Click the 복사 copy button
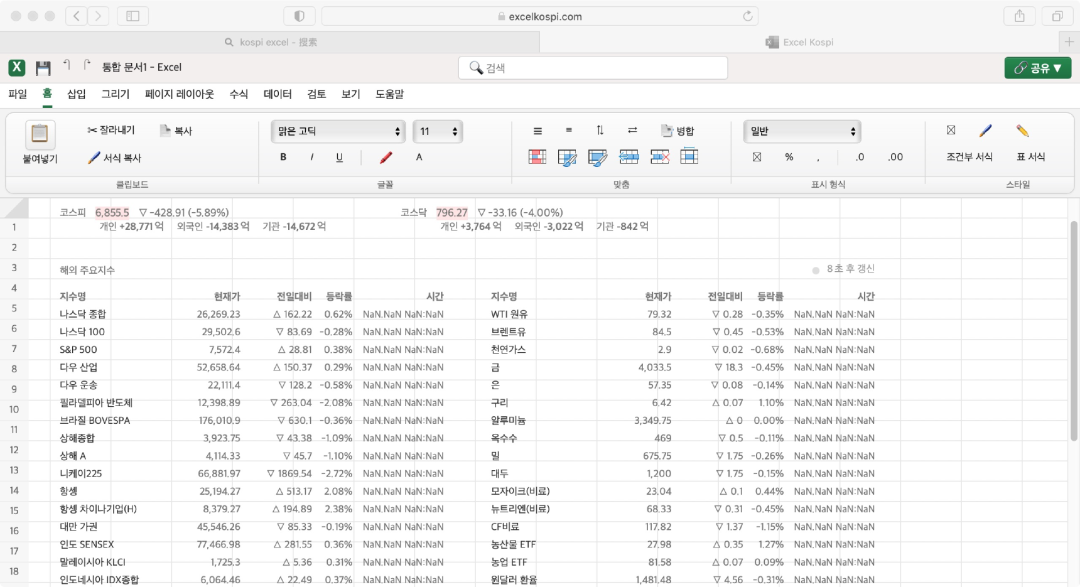The image size is (1080, 587). 176,130
